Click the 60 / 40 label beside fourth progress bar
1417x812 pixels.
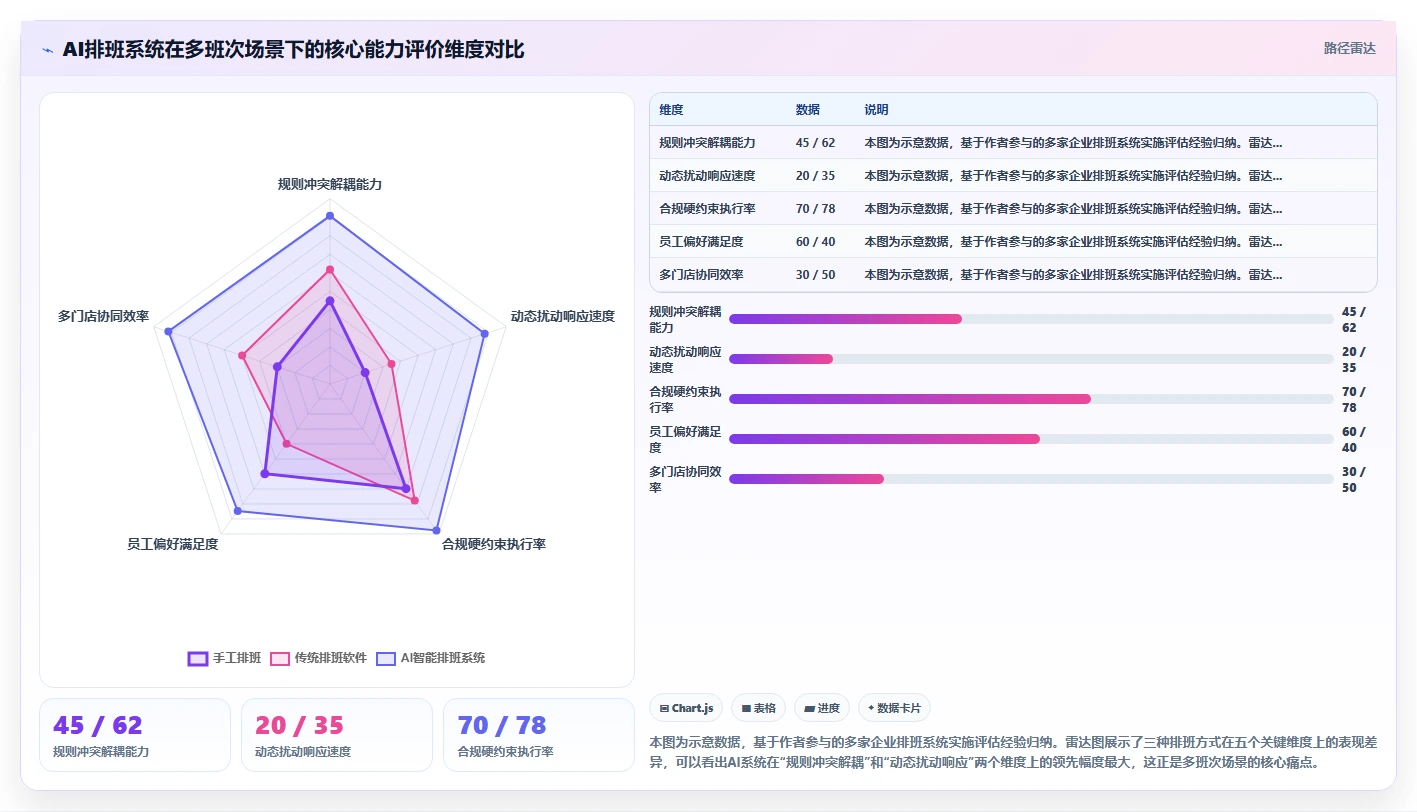(1354, 439)
